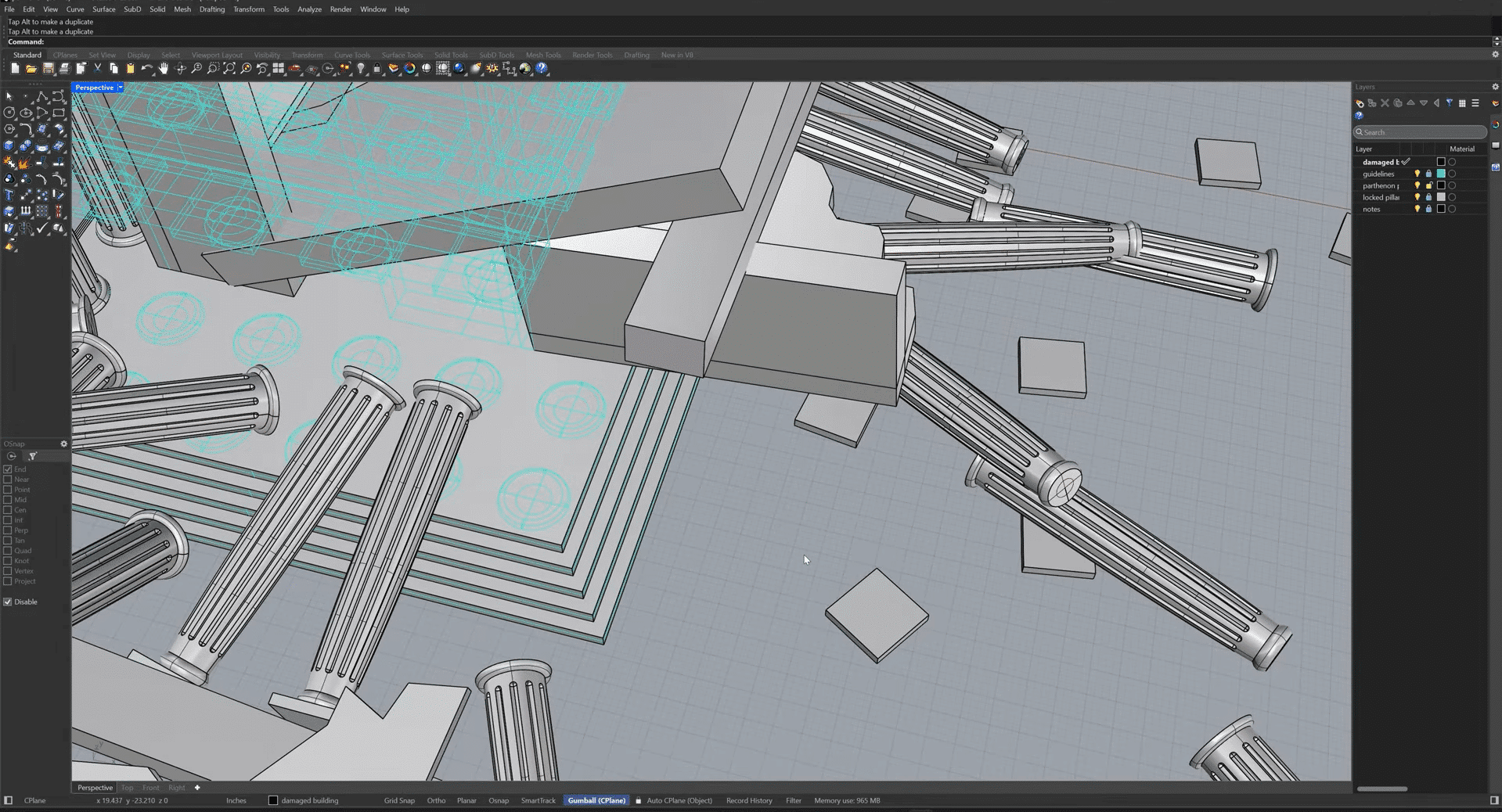Toggle Grid Snap in the status bar

coord(398,800)
